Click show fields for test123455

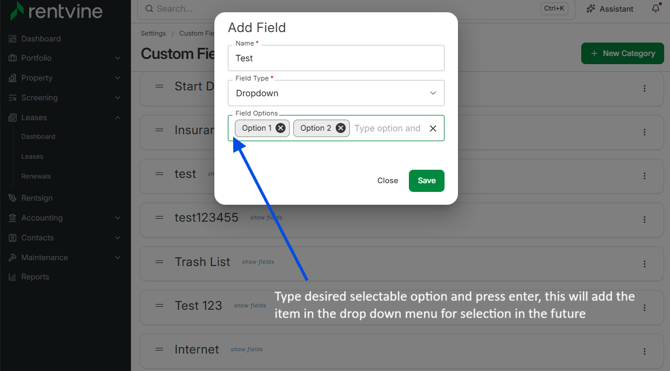[266, 218]
